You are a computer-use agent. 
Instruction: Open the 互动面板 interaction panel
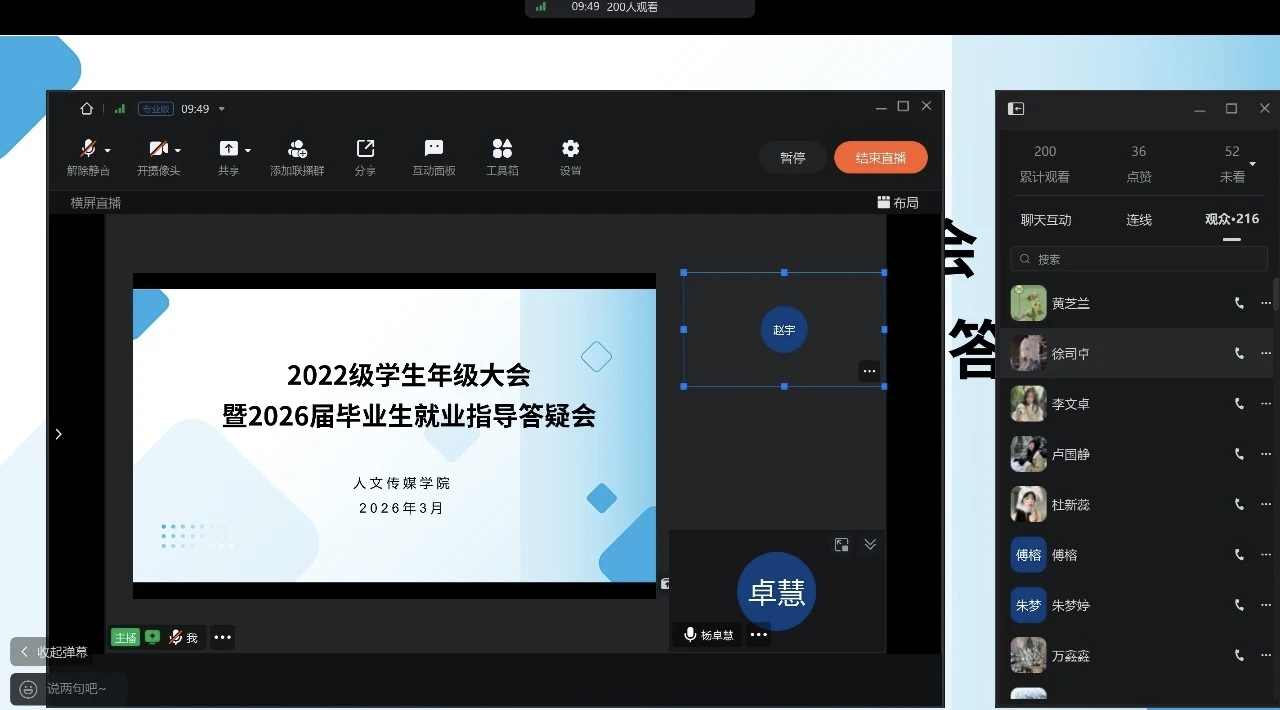pyautogui.click(x=434, y=157)
